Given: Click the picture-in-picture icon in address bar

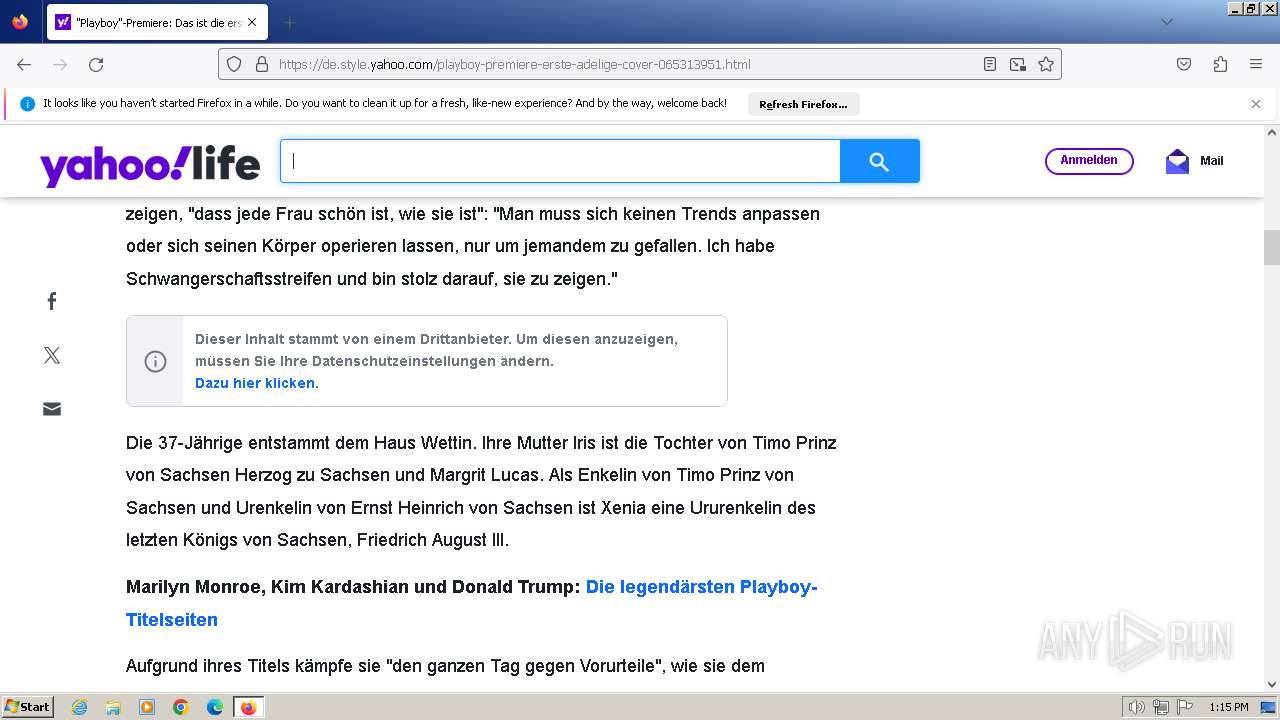Looking at the screenshot, I should click(1018, 64).
